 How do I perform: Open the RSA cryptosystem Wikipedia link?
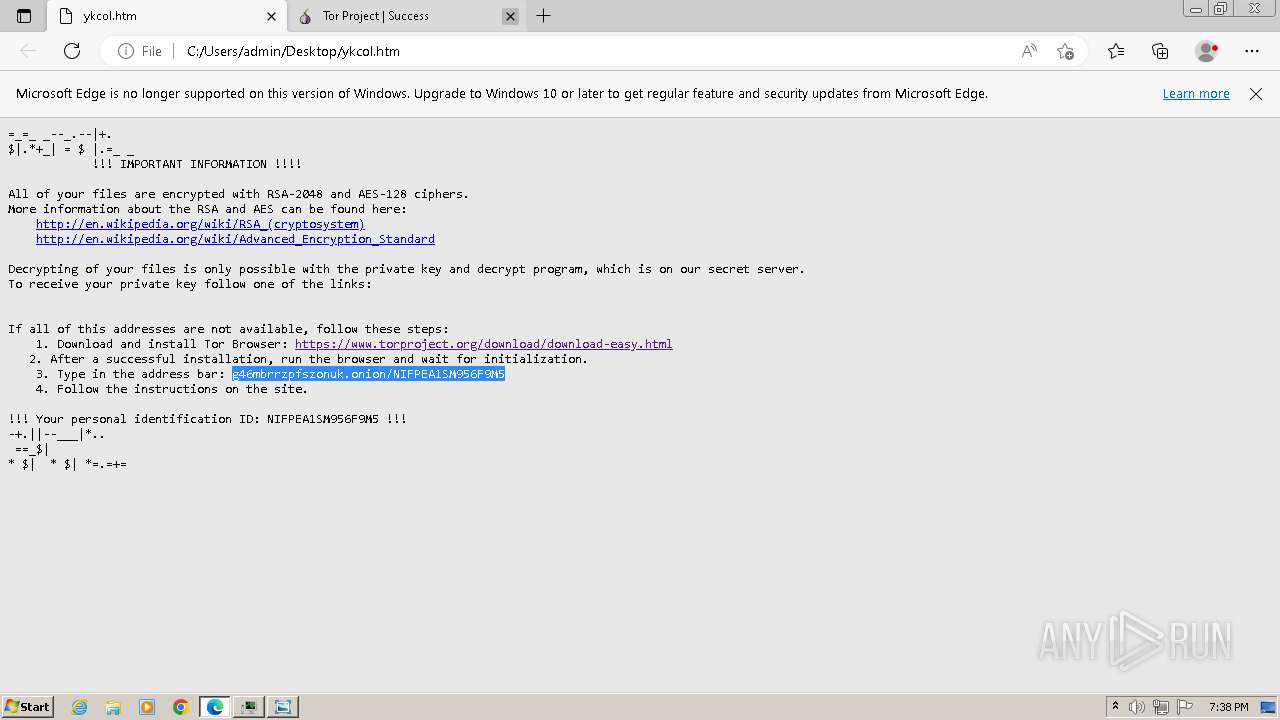(x=200, y=224)
